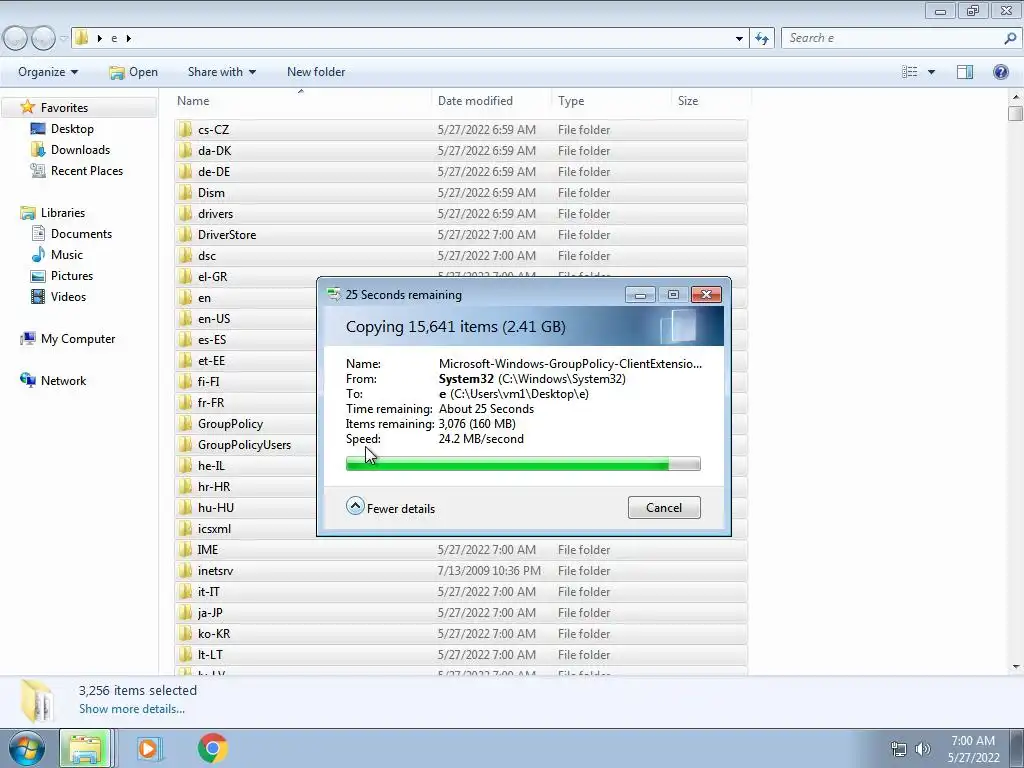Click Show more details link
This screenshot has height=768, width=1024.
coord(132,709)
